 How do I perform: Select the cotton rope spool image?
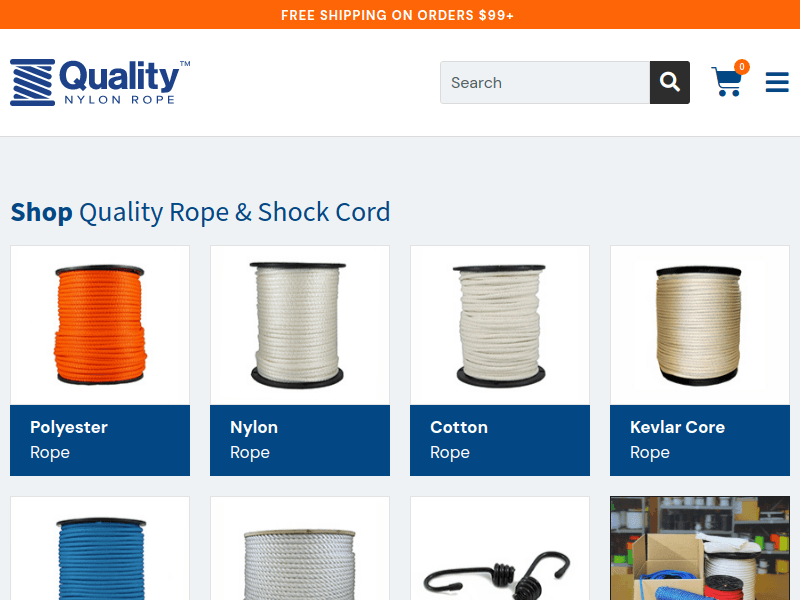[500, 326]
